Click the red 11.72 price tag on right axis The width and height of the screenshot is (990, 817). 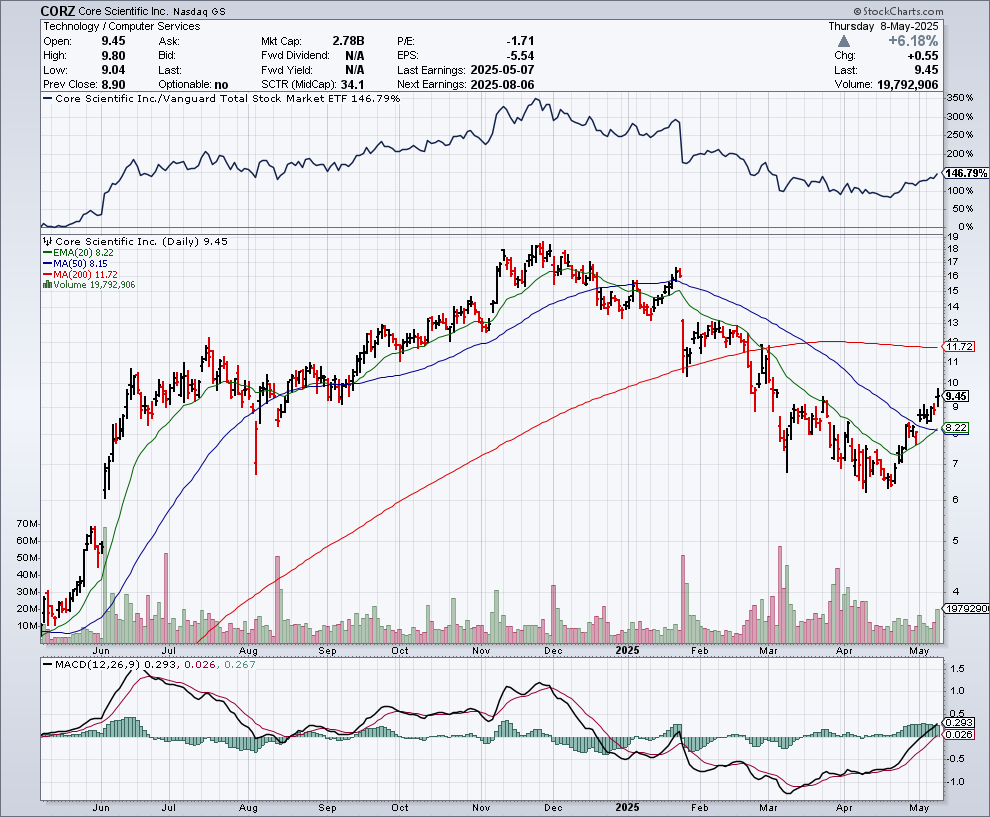click(x=960, y=347)
